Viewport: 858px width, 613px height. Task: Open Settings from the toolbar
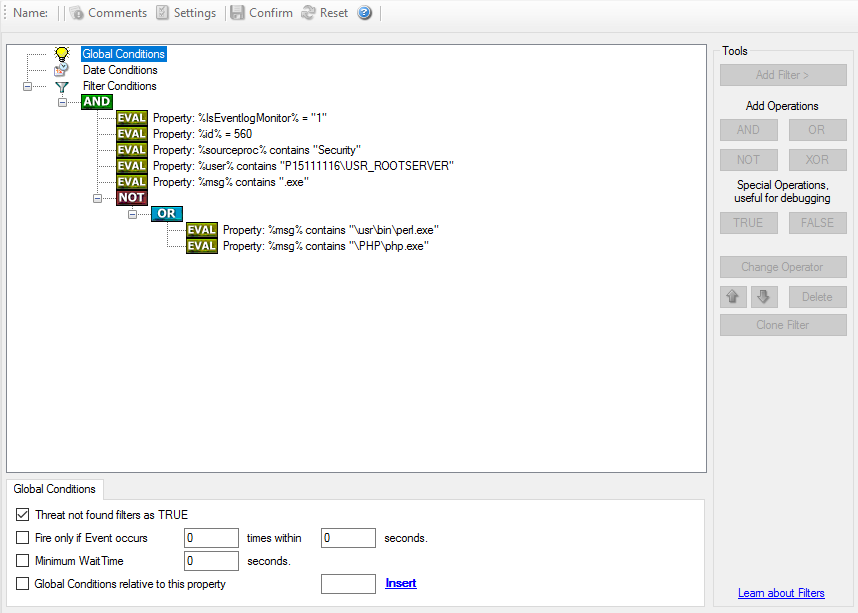tap(162, 13)
